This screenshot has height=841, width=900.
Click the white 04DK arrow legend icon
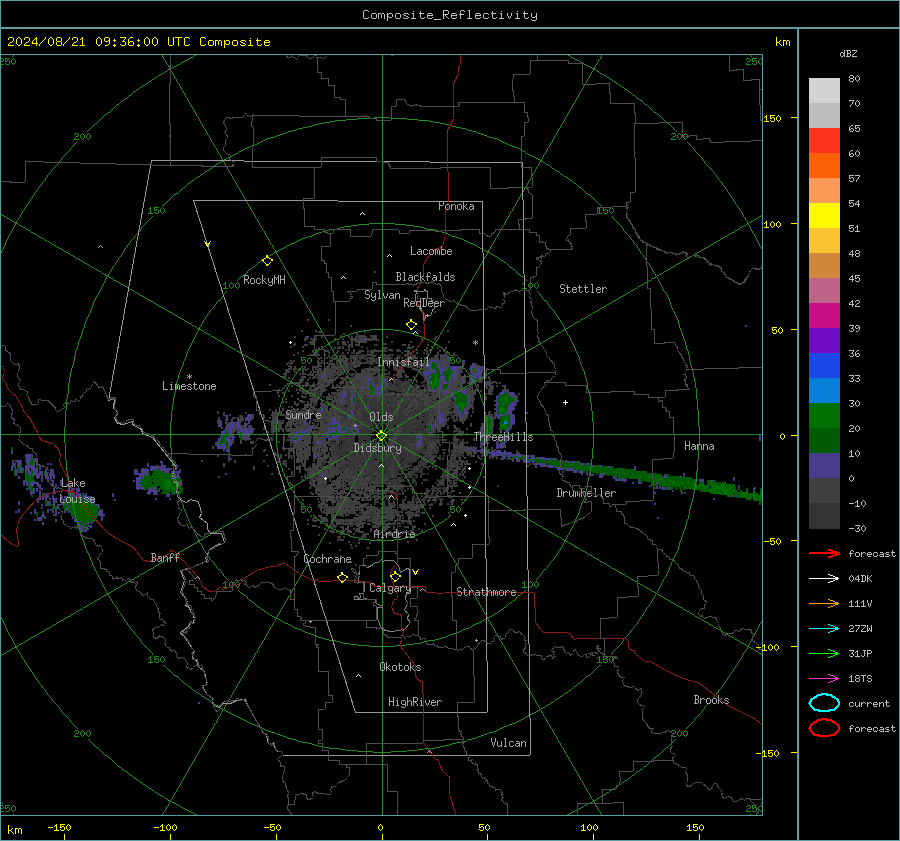pyautogui.click(x=825, y=579)
